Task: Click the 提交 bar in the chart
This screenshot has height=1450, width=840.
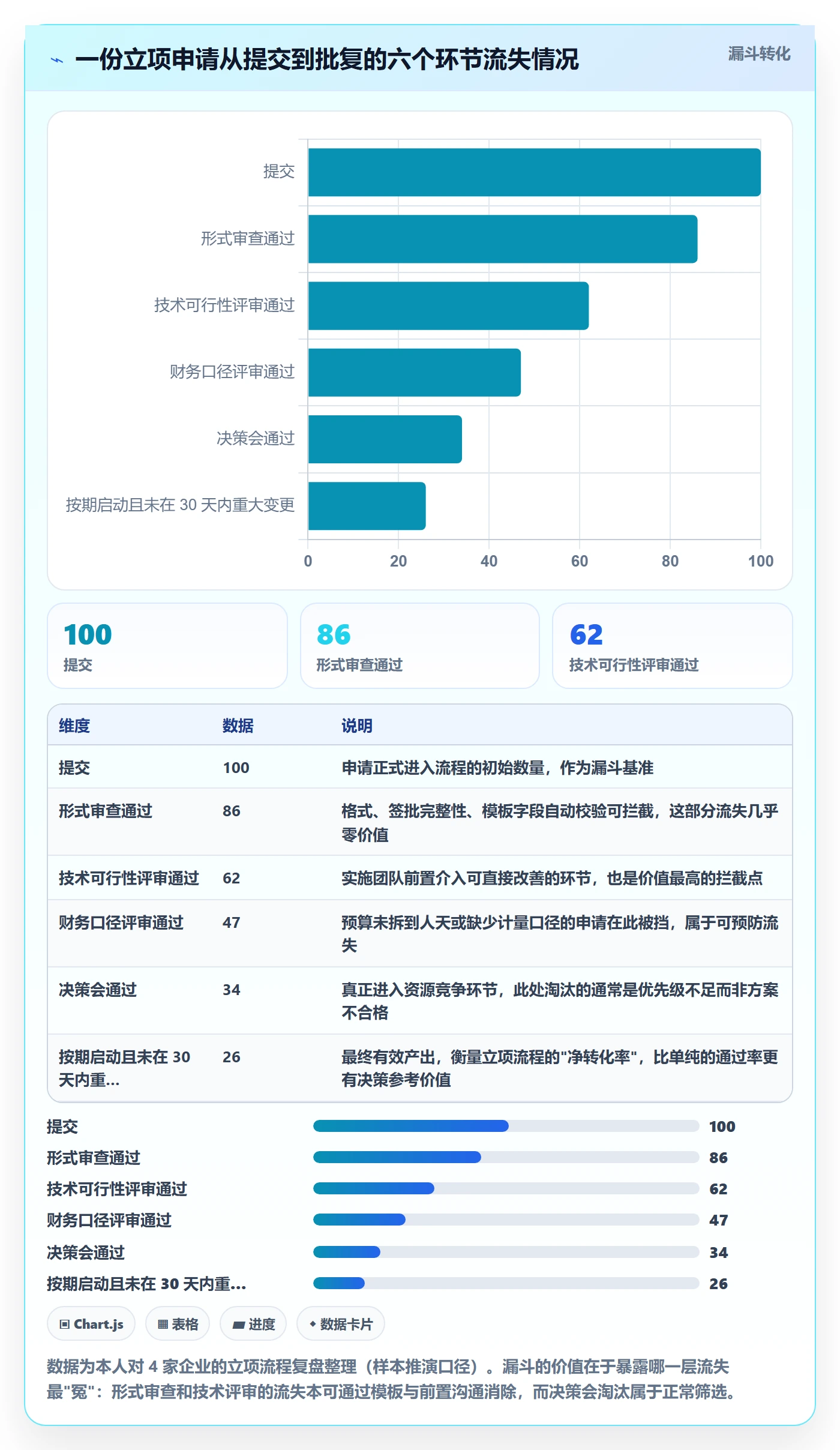Action: tap(534, 172)
